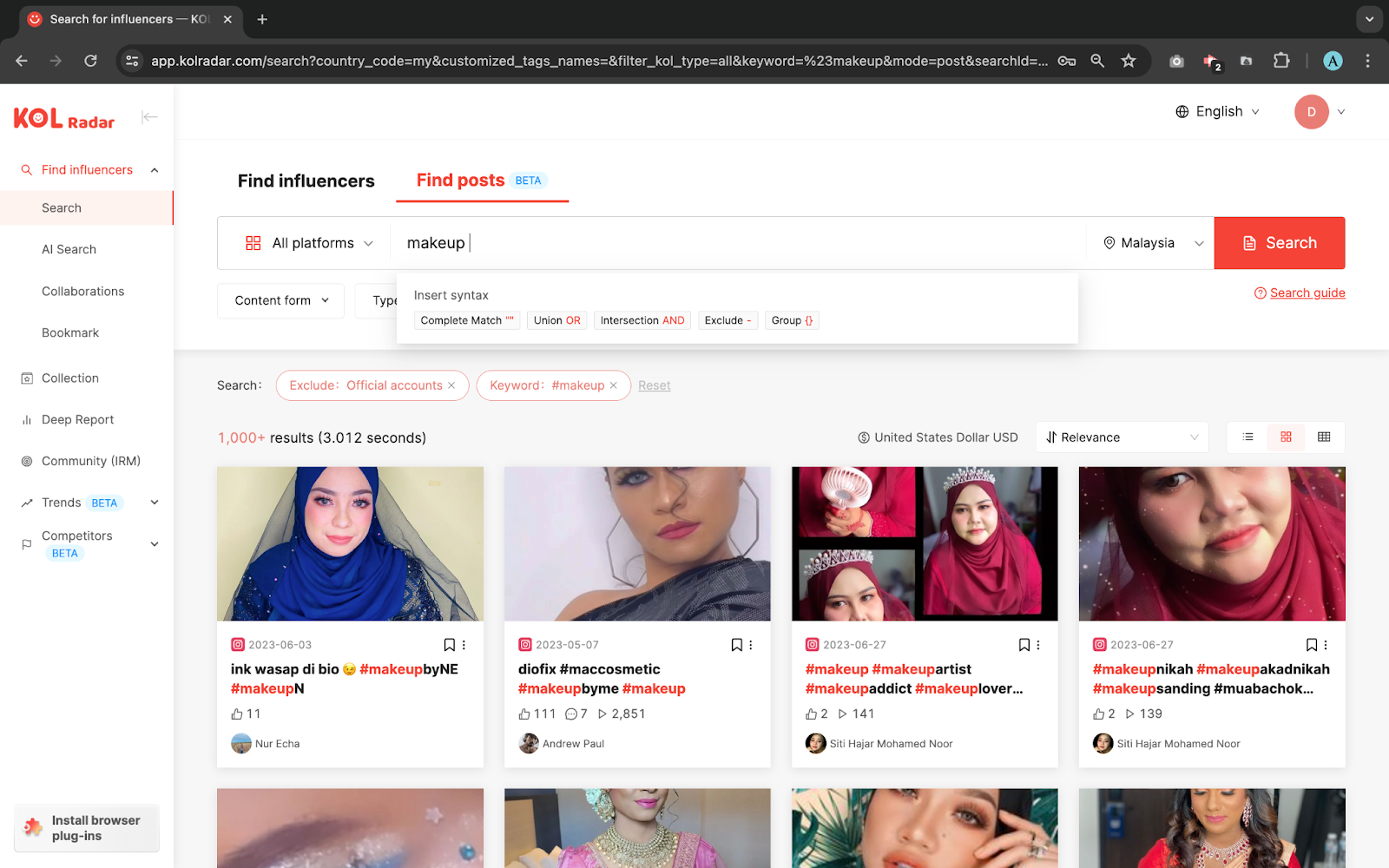Open more options on the Nur Echa post
This screenshot has width=1389, height=868.
coord(464,645)
